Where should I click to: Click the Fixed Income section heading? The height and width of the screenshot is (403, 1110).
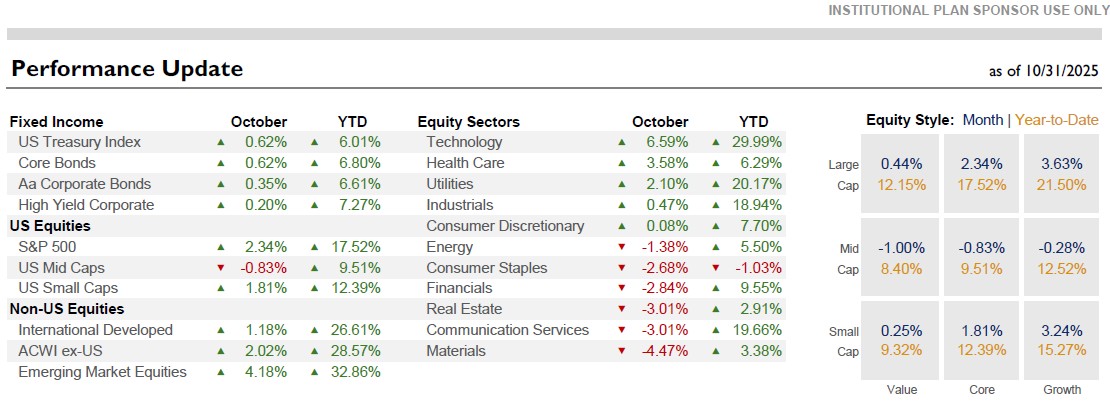[56, 122]
